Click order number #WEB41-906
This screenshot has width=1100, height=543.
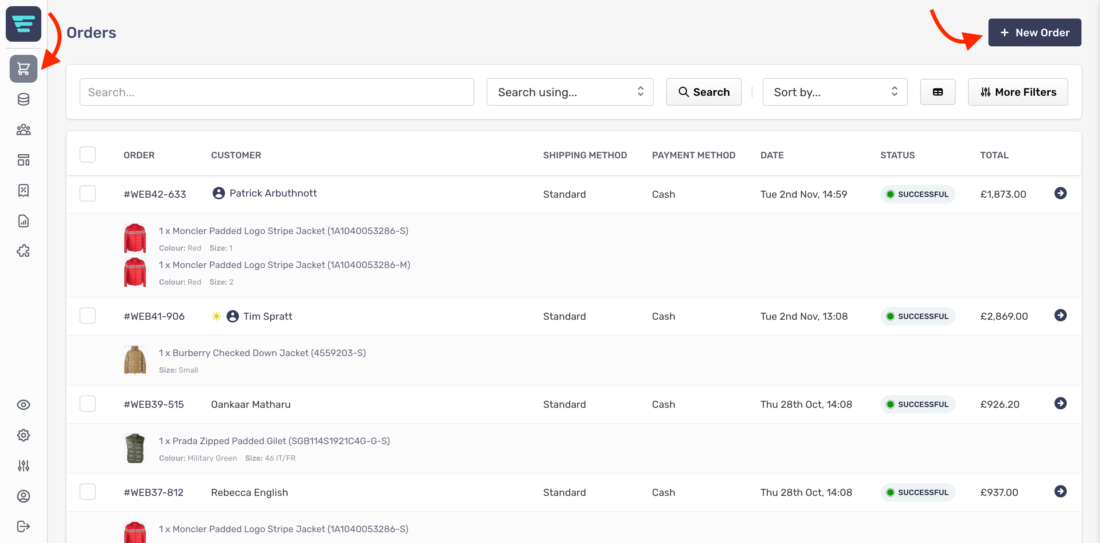154,316
